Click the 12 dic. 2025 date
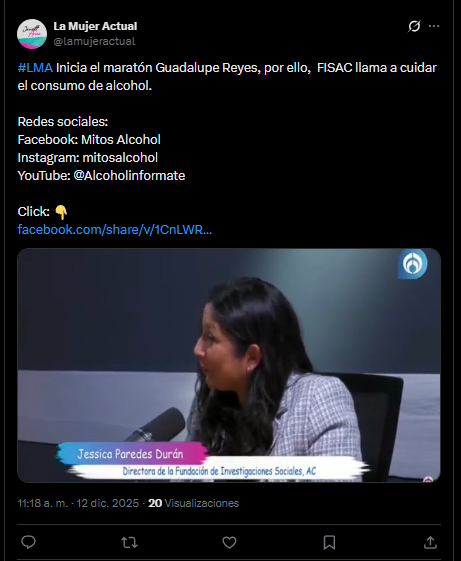Viewport: 461px width, 561px height. coord(107,503)
